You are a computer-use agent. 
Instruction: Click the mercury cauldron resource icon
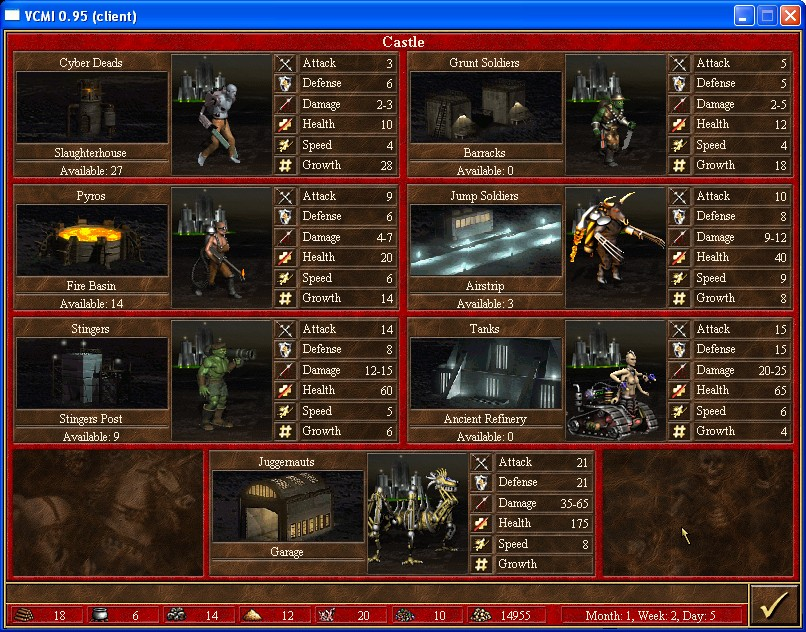pos(99,615)
